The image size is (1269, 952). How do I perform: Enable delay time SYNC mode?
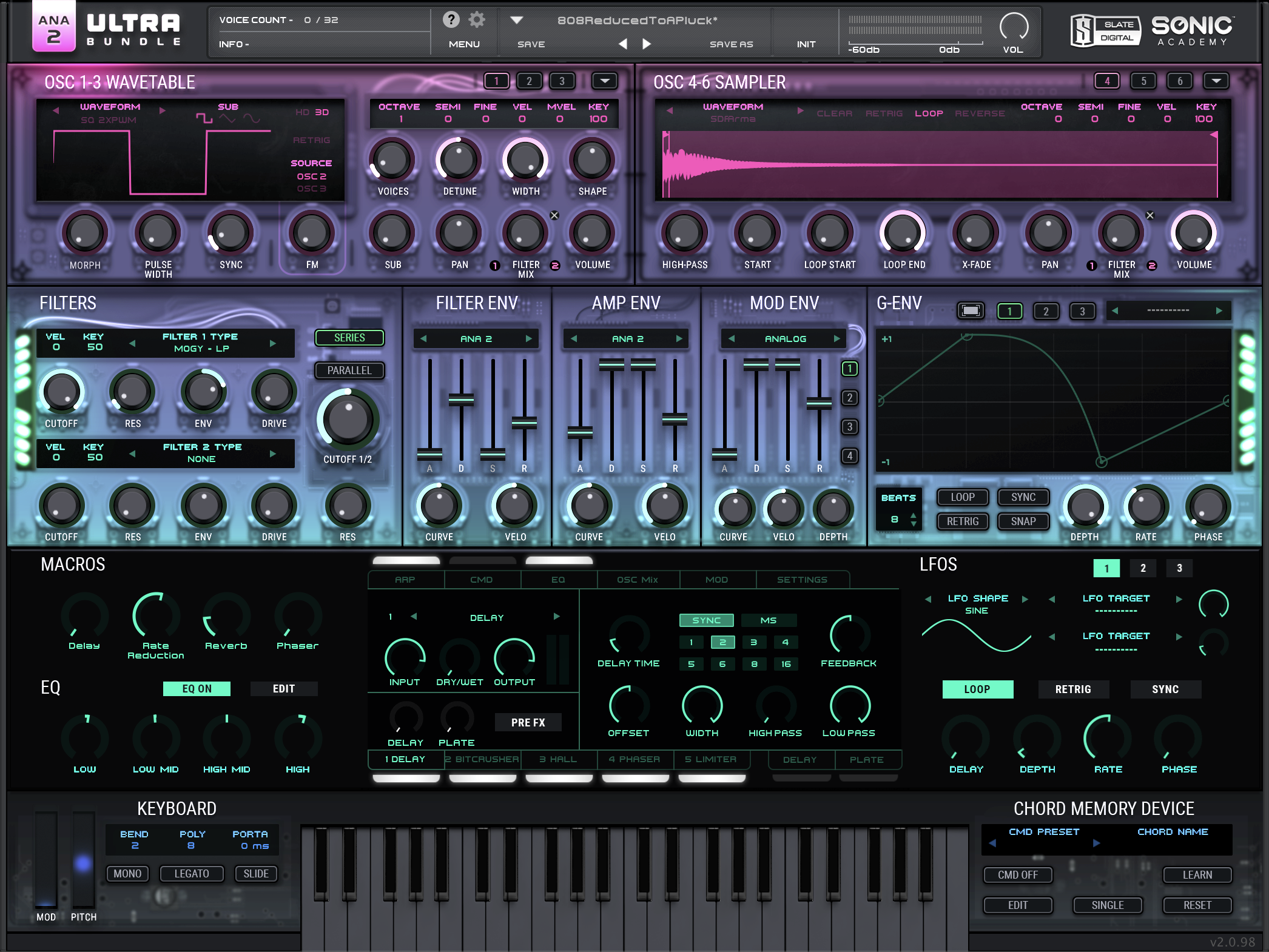coord(707,620)
